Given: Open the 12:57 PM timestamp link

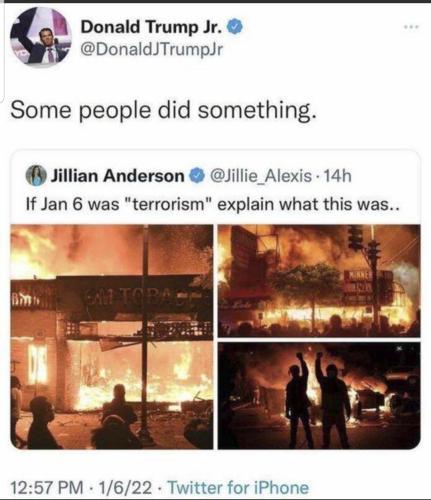Looking at the screenshot, I should point(47,488).
